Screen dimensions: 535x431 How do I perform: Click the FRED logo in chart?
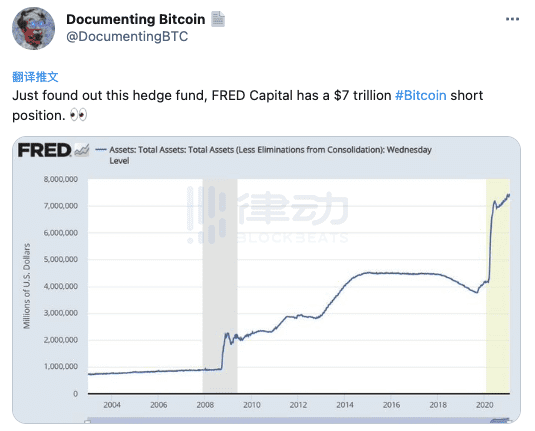click(44, 150)
